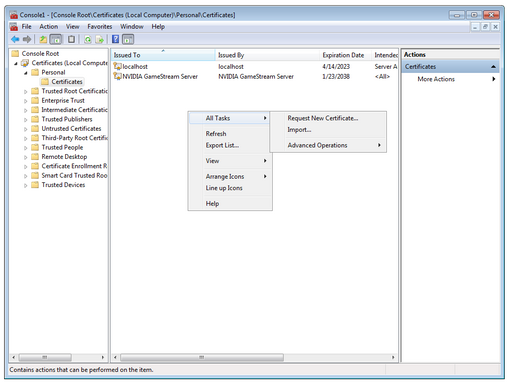Image resolution: width=512 pixels, height=387 pixels.
Task: Click the Refresh toolbar icon
Action: 88,39
